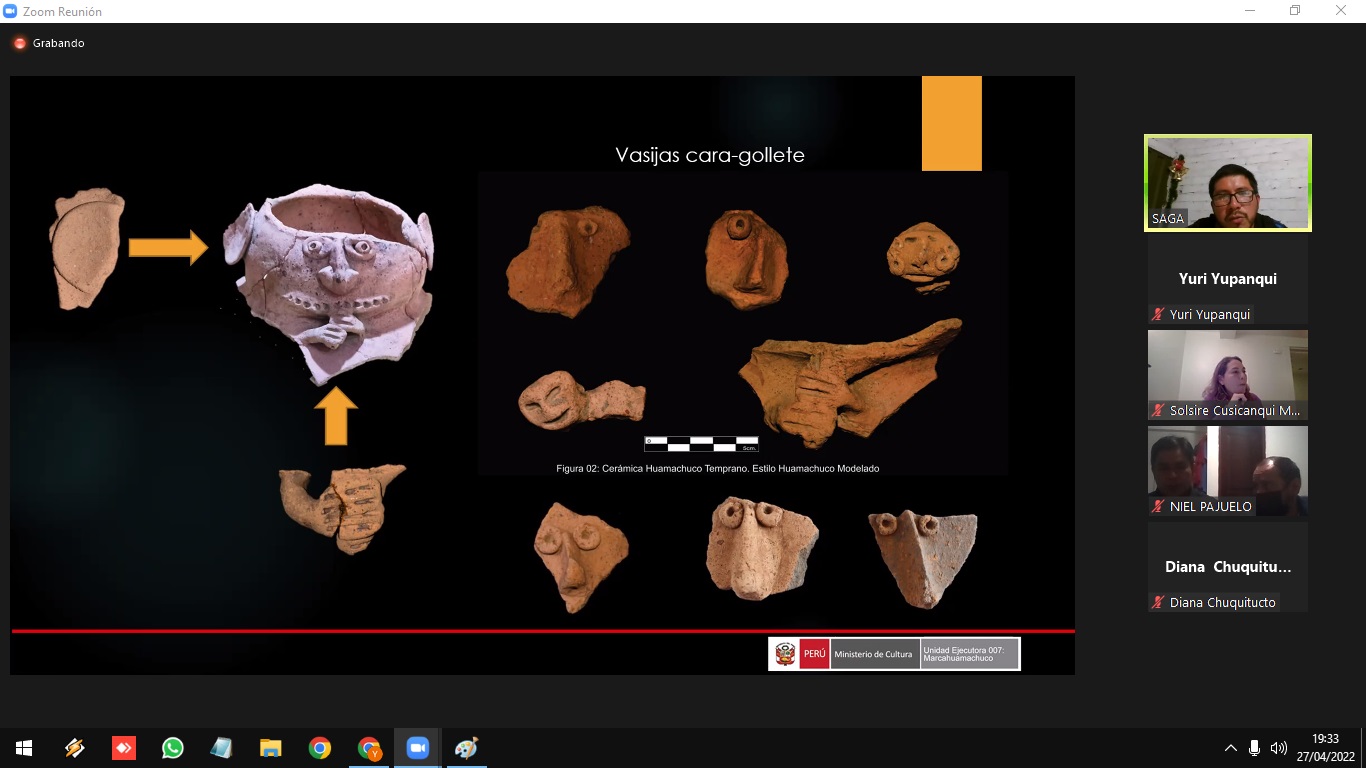Click muted mic icon beside Solsire Cusicanqui

[1158, 410]
